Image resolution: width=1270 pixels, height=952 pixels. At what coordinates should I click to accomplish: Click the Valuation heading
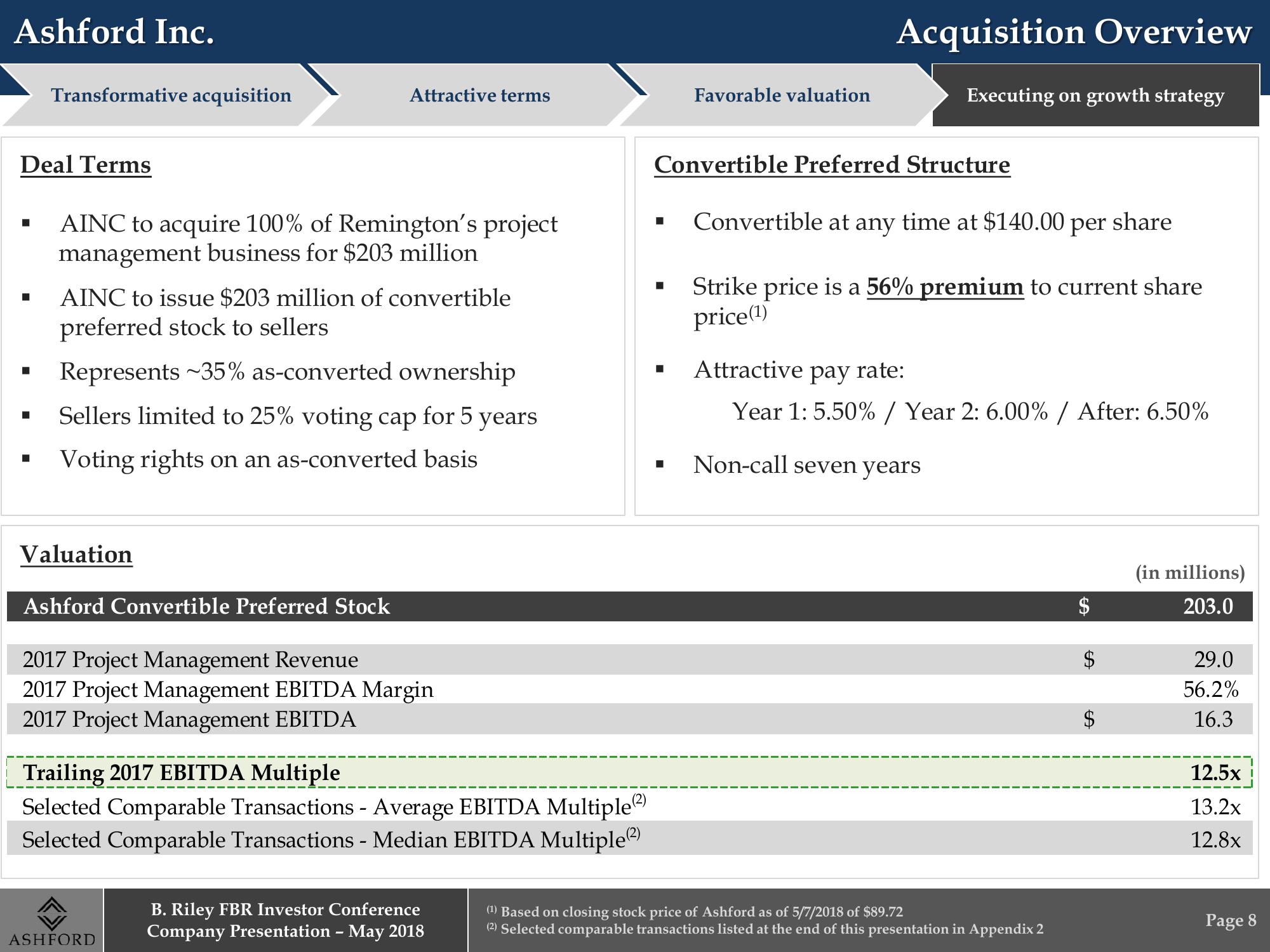(76, 555)
